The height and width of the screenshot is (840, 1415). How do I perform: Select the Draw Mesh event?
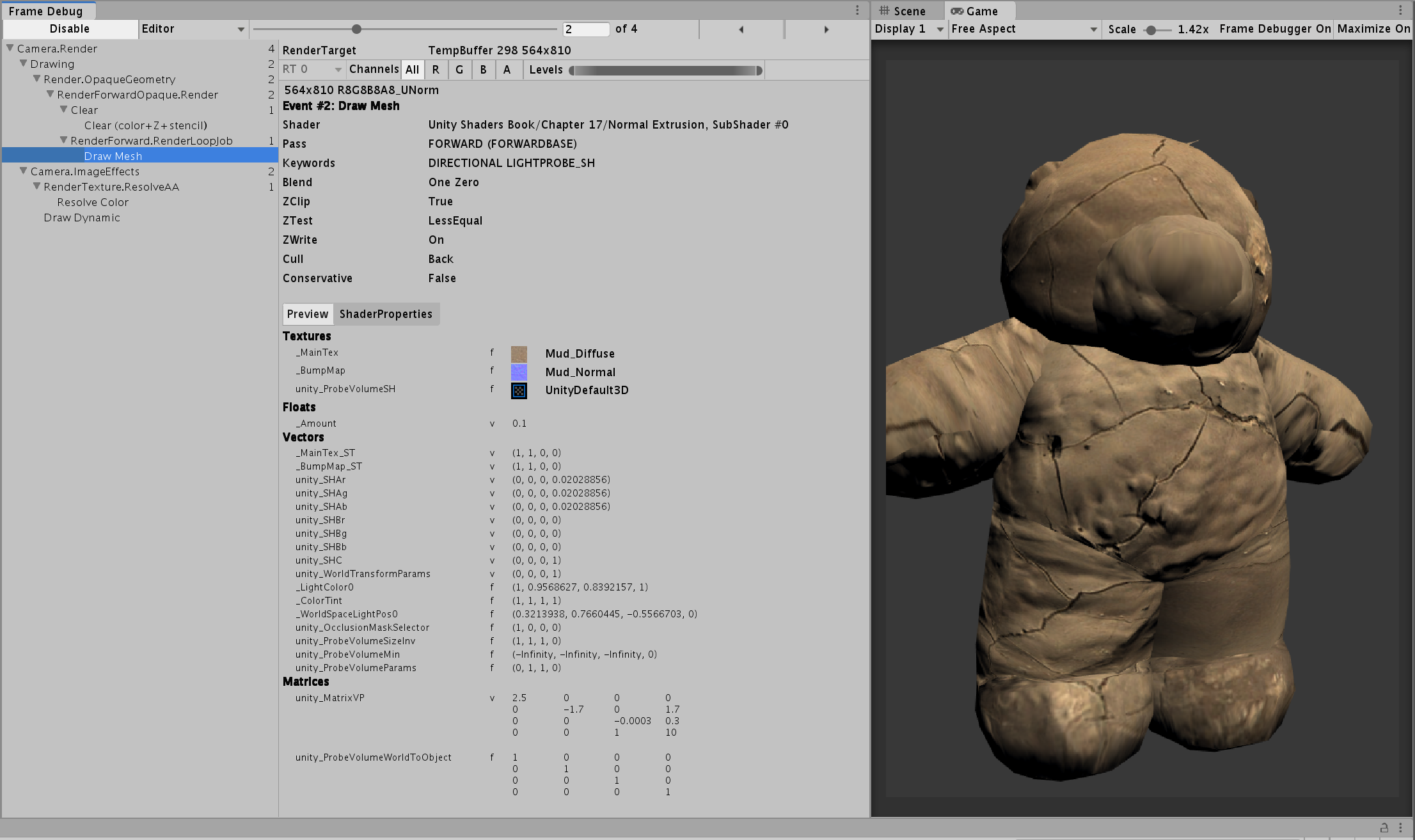click(140, 155)
